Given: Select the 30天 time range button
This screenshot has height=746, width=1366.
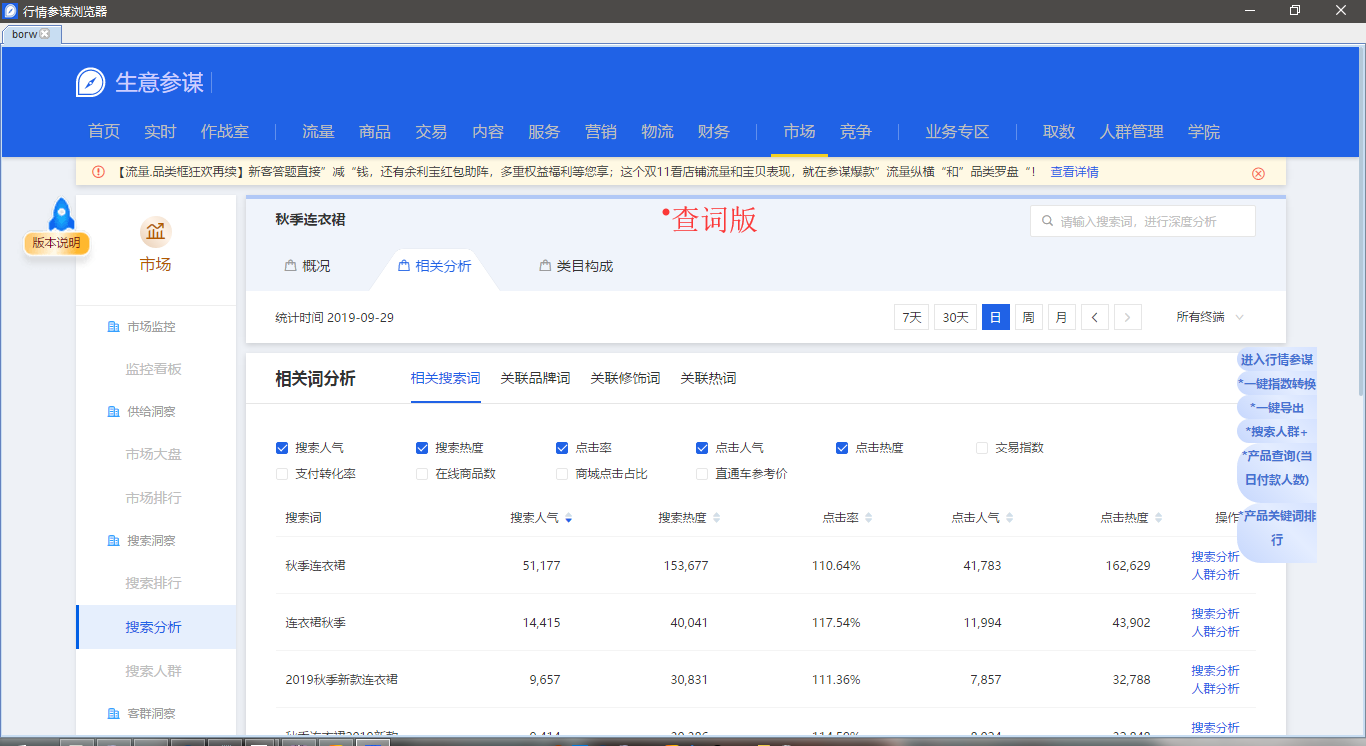Looking at the screenshot, I should coord(955,318).
